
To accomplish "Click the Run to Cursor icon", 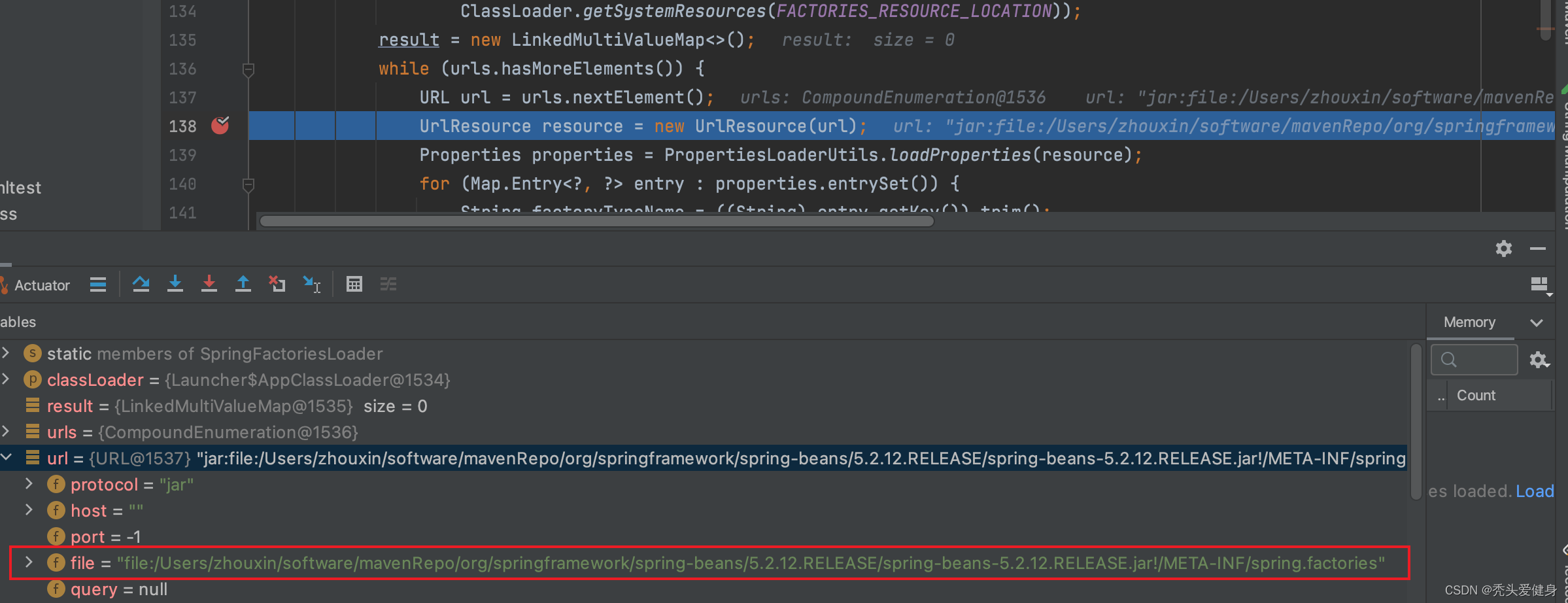I will pyautogui.click(x=311, y=284).
